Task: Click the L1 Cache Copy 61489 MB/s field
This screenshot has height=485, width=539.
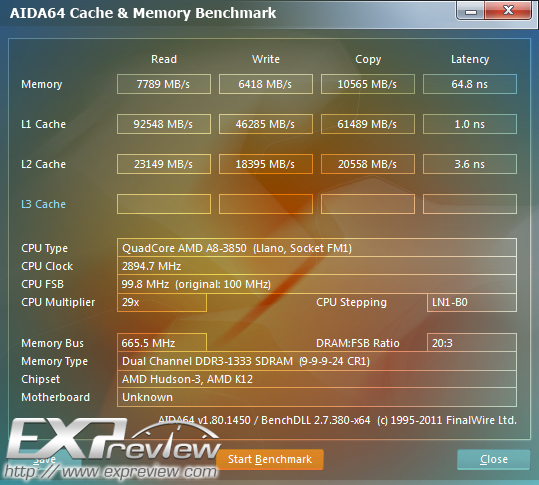Action: 368,124
